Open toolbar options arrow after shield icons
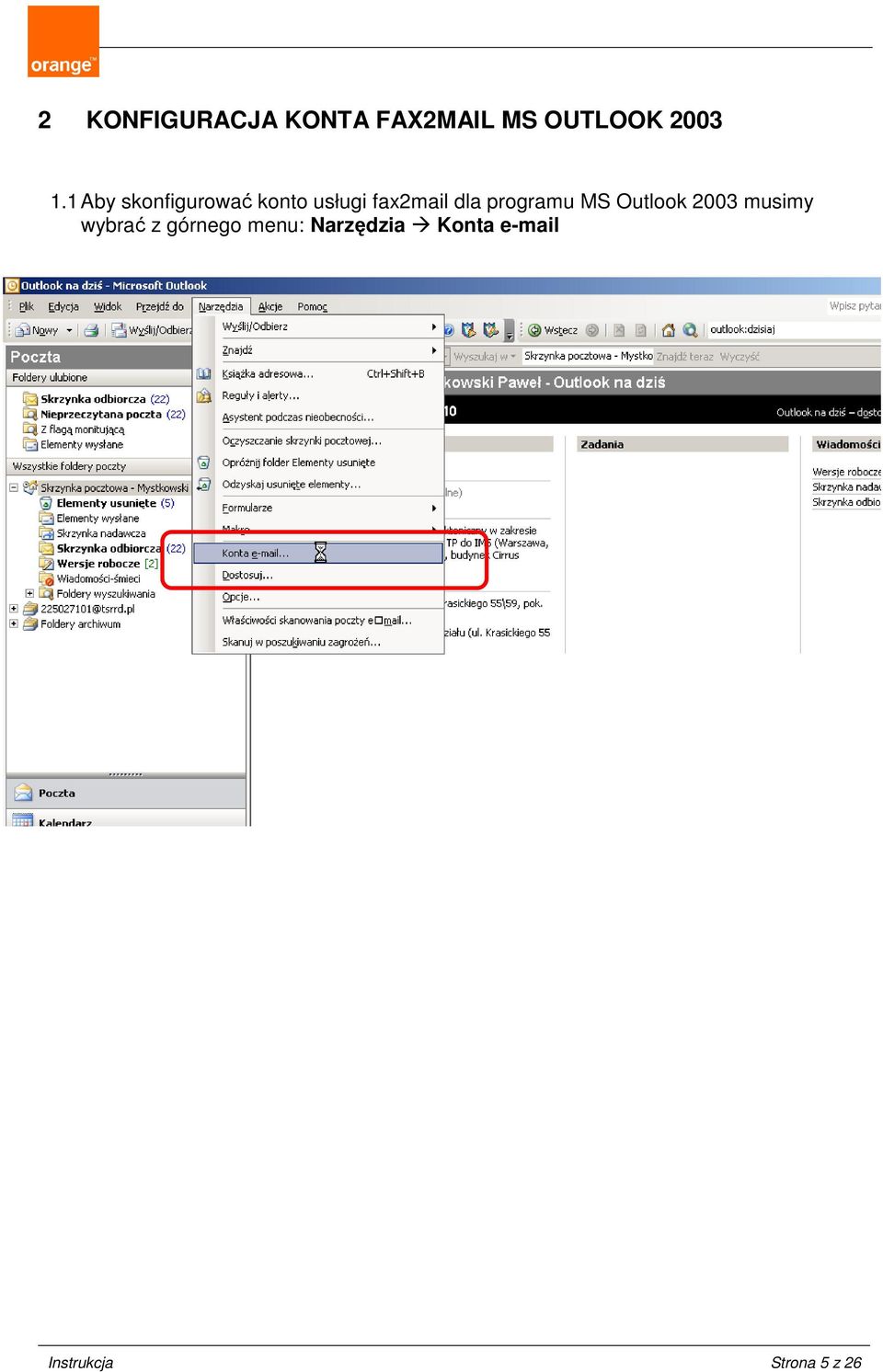The image size is (883, 1372). (510, 331)
